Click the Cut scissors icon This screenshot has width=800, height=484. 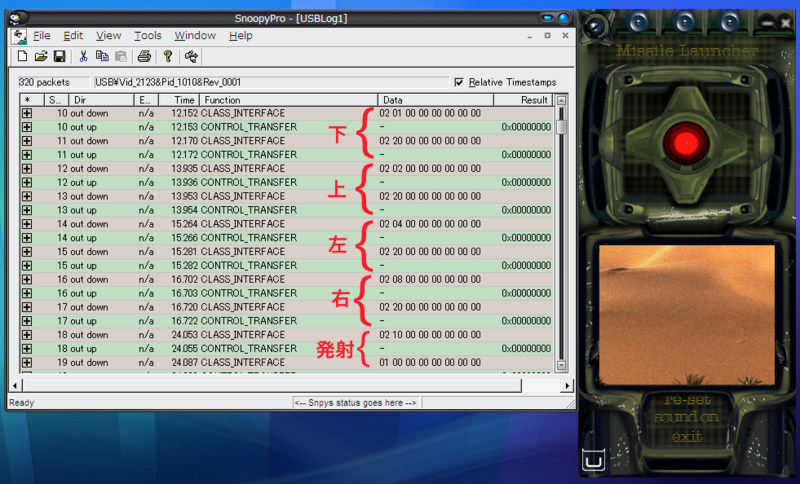click(83, 56)
